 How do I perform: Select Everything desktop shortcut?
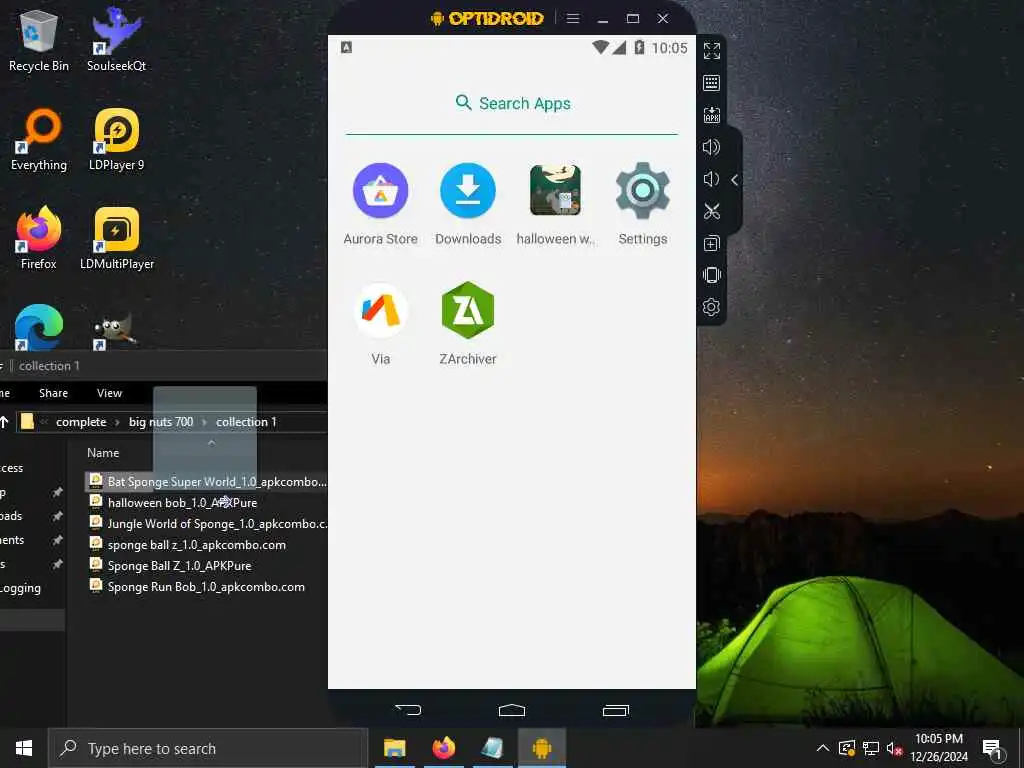[39, 140]
